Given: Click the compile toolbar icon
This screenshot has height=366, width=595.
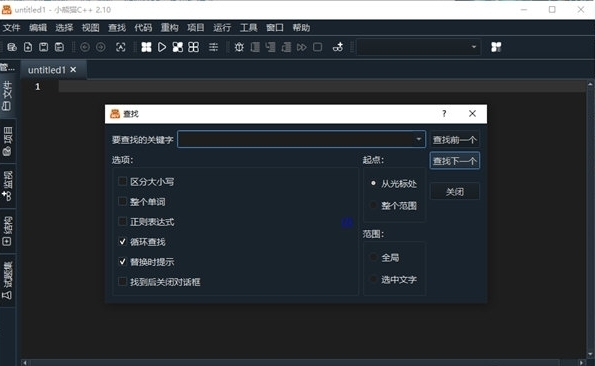Looking at the screenshot, I should (146, 47).
